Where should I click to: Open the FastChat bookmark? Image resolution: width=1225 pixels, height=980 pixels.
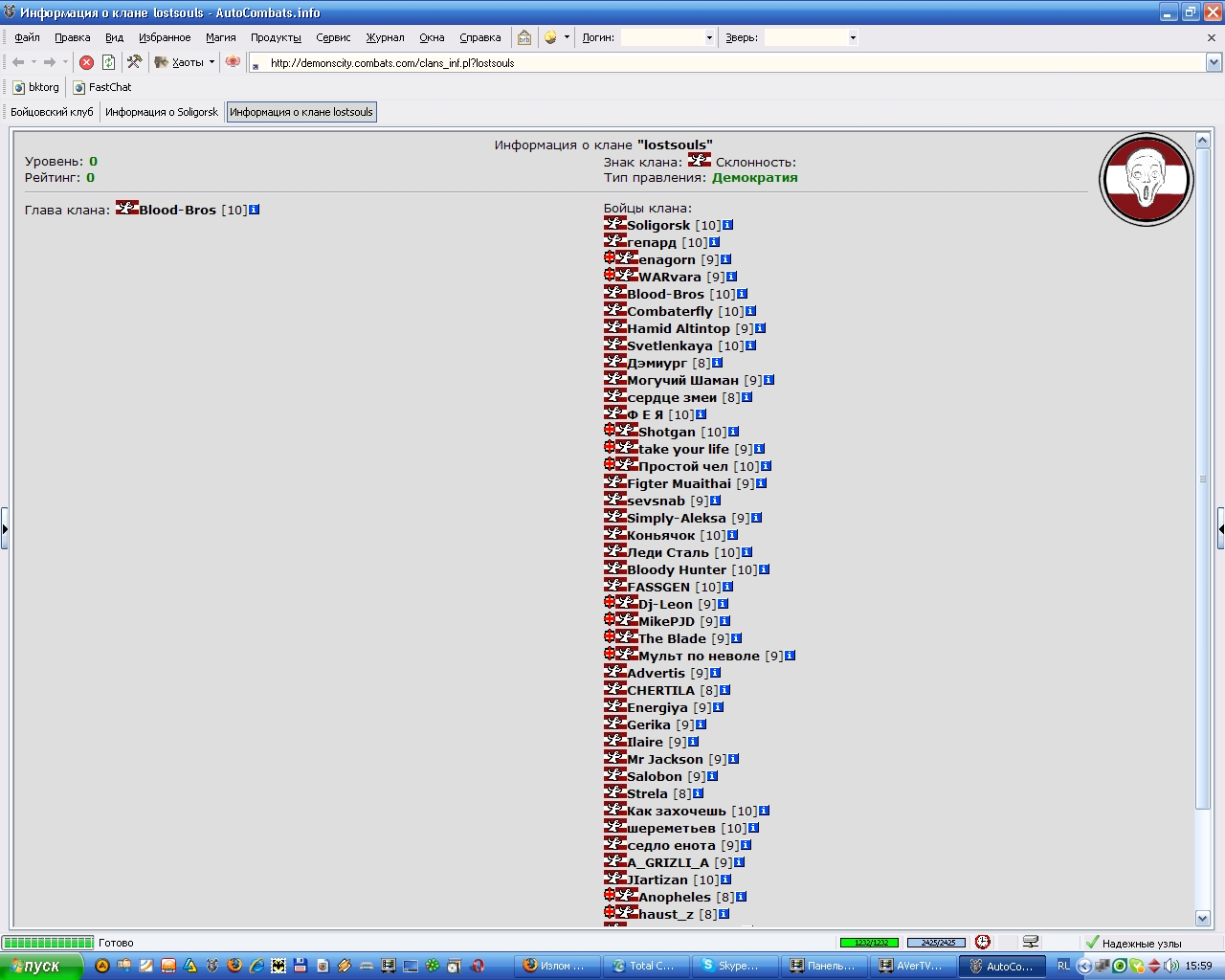tap(102, 87)
